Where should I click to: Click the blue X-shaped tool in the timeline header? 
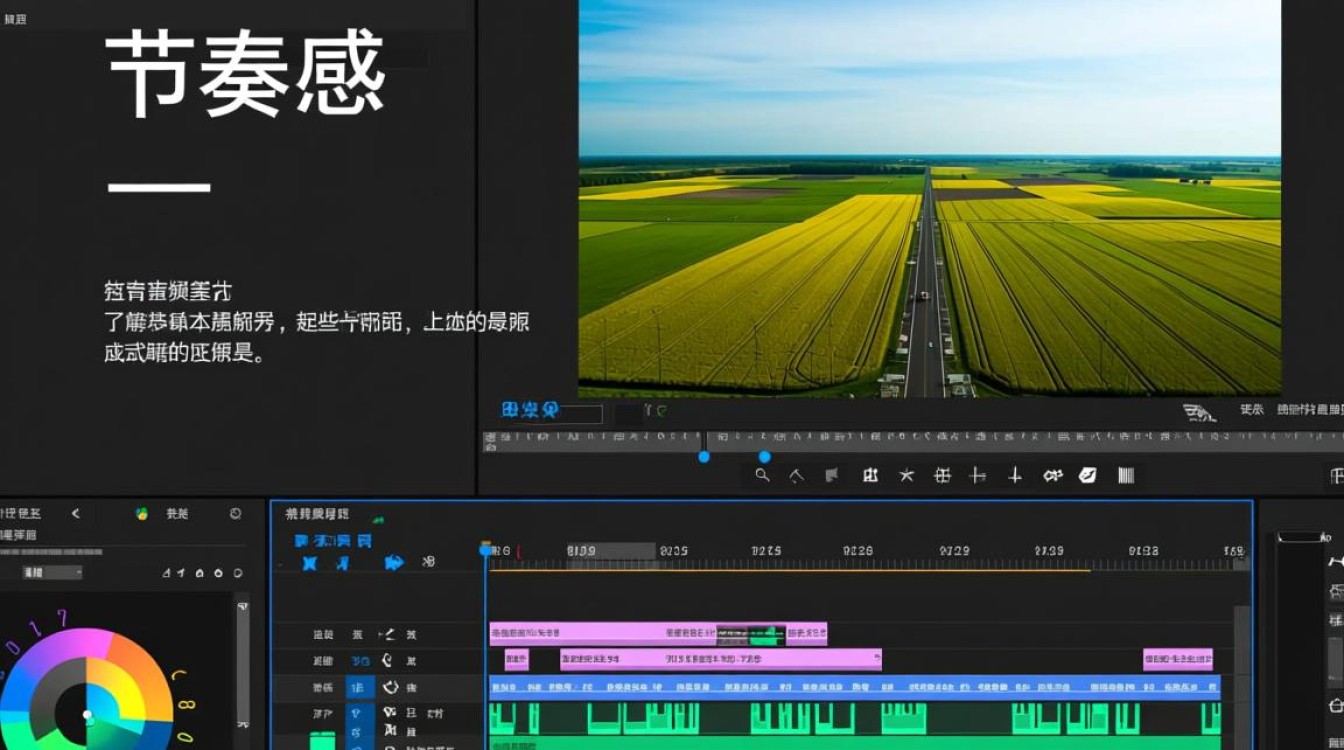tap(310, 563)
